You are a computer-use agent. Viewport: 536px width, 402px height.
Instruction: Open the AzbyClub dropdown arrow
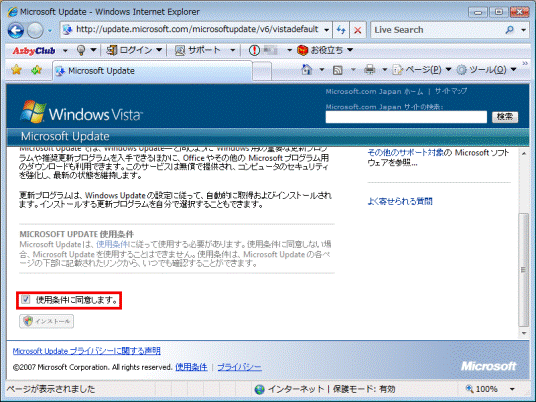click(65, 51)
